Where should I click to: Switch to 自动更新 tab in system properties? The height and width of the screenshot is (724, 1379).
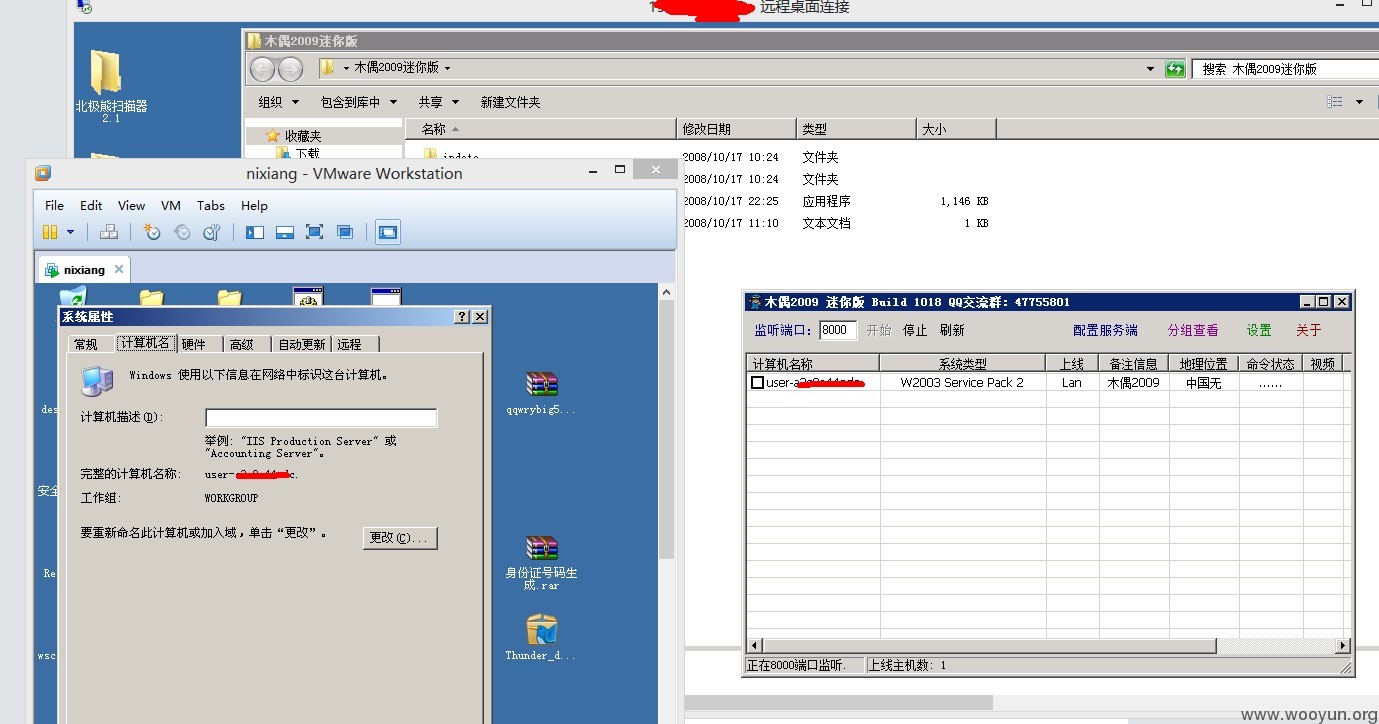click(x=302, y=344)
